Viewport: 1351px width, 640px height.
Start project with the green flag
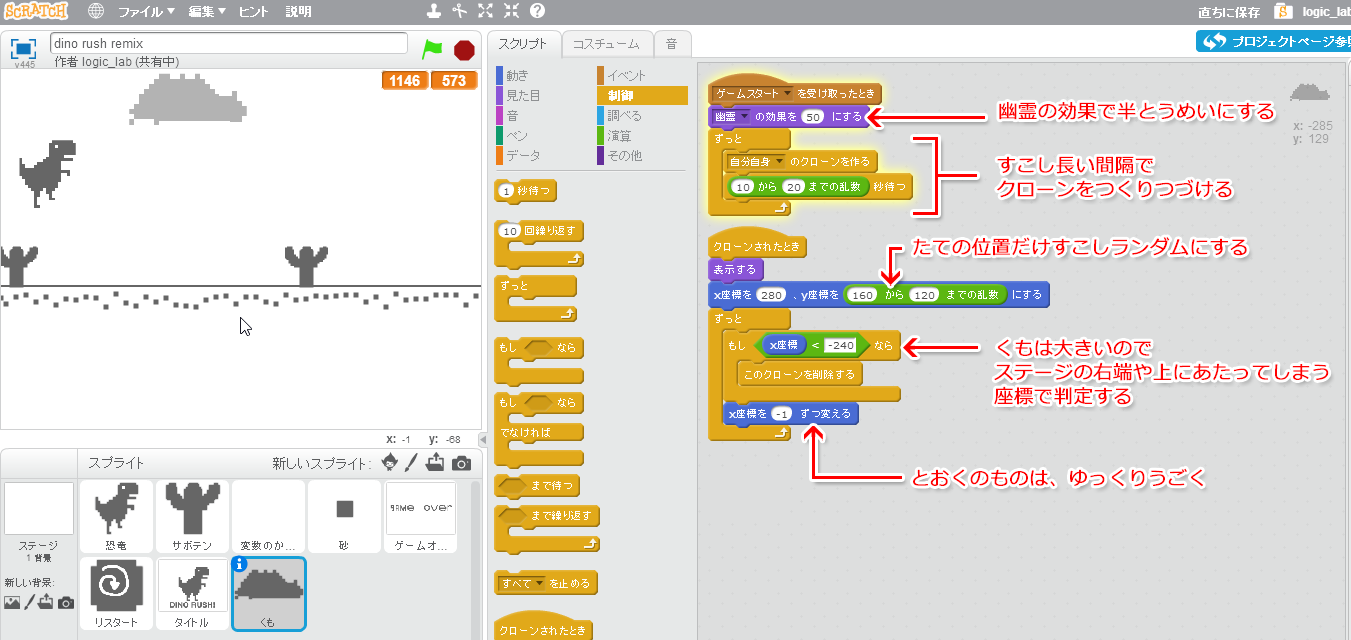click(432, 49)
